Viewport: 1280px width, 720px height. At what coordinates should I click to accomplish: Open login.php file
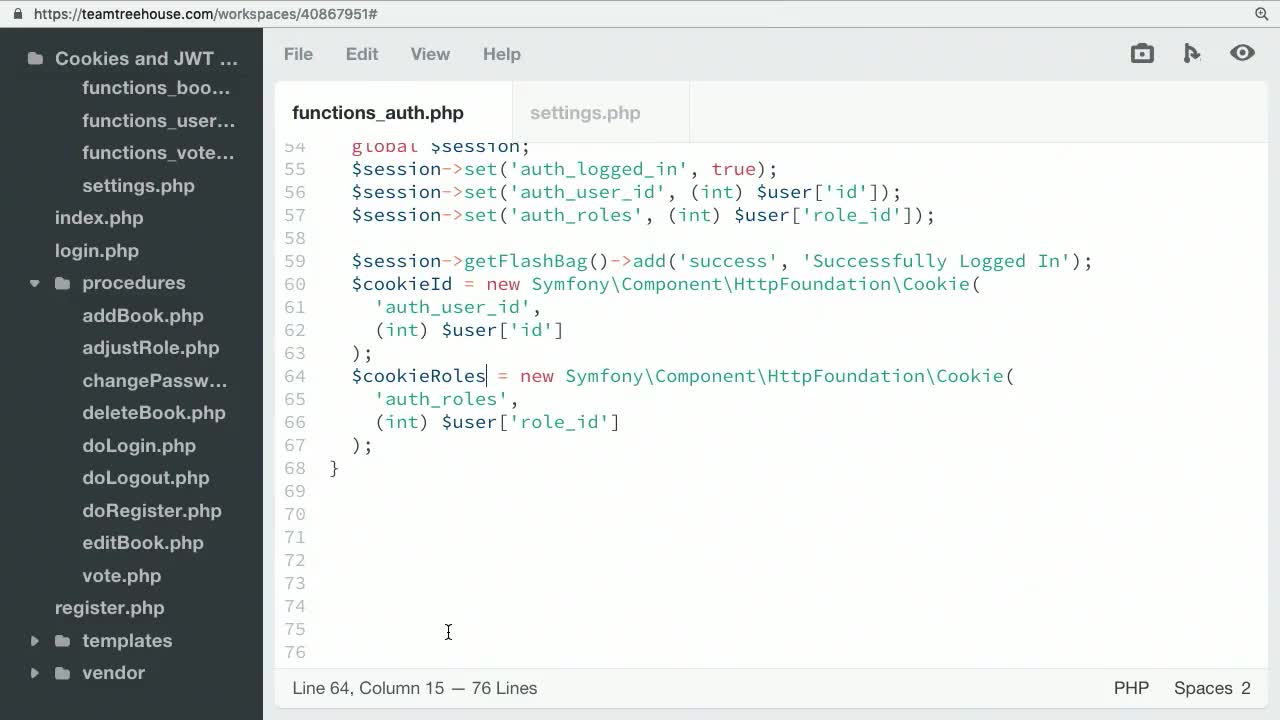(x=97, y=251)
